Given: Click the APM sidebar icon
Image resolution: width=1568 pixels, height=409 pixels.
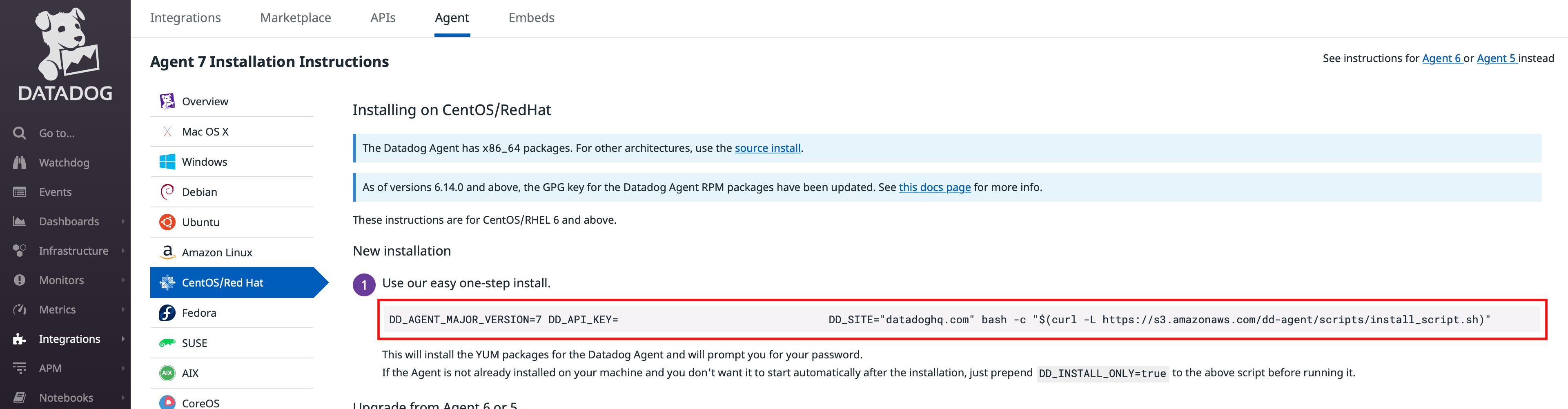Looking at the screenshot, I should [20, 368].
